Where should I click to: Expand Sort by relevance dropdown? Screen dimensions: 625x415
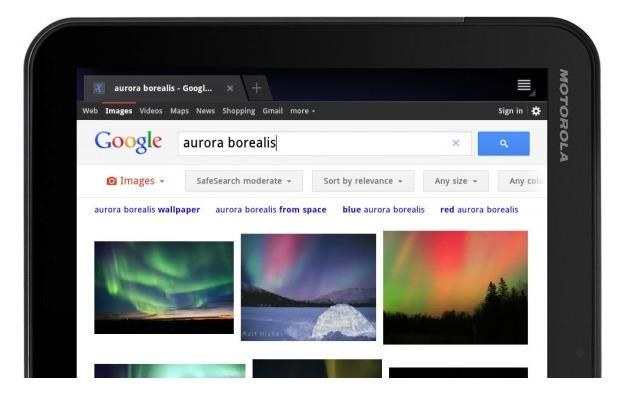[363, 181]
